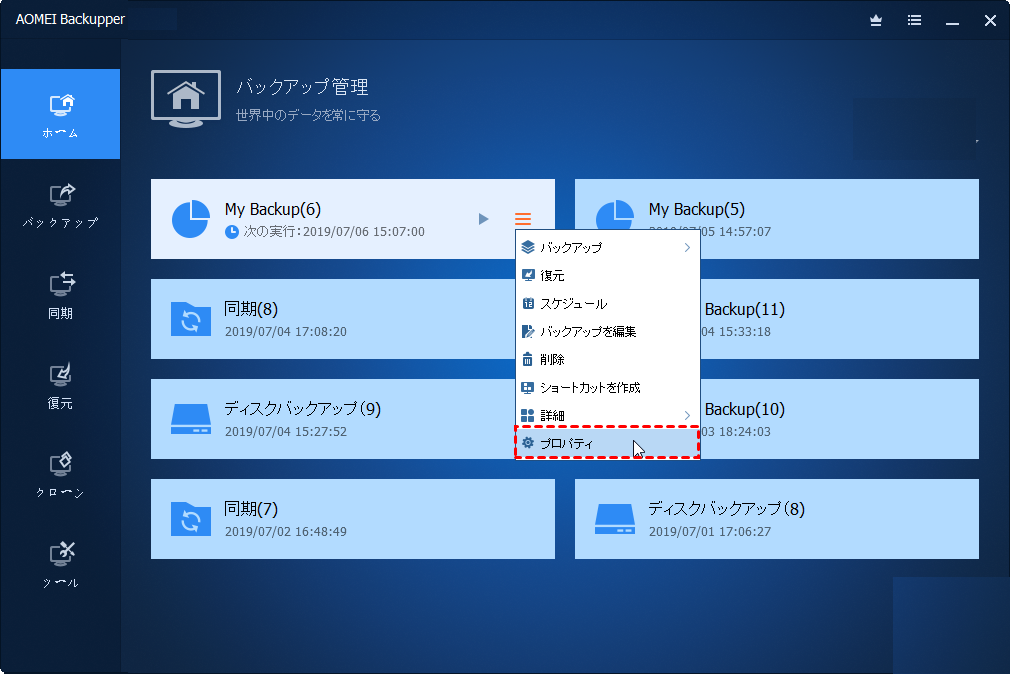Viewport: 1010px width, 674px height.
Task: Choose 復元 in the context menu
Action: point(607,275)
